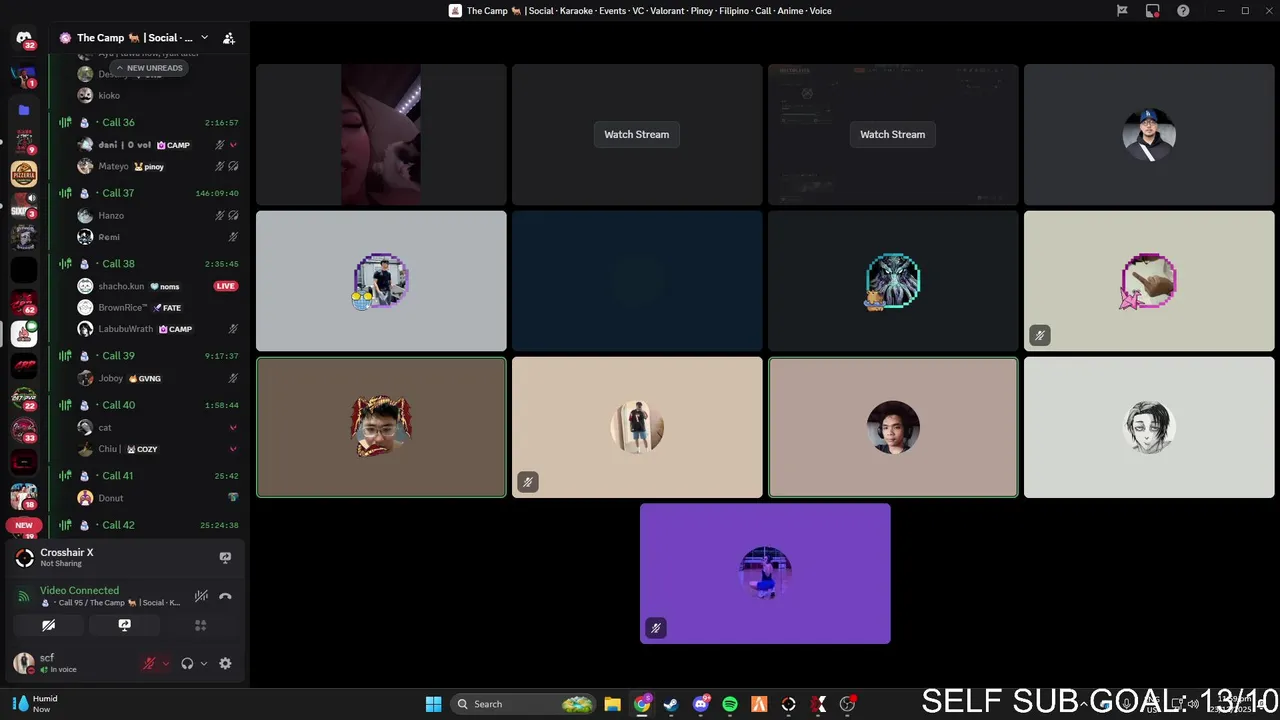Open Chrome from the taskbar

click(642, 704)
